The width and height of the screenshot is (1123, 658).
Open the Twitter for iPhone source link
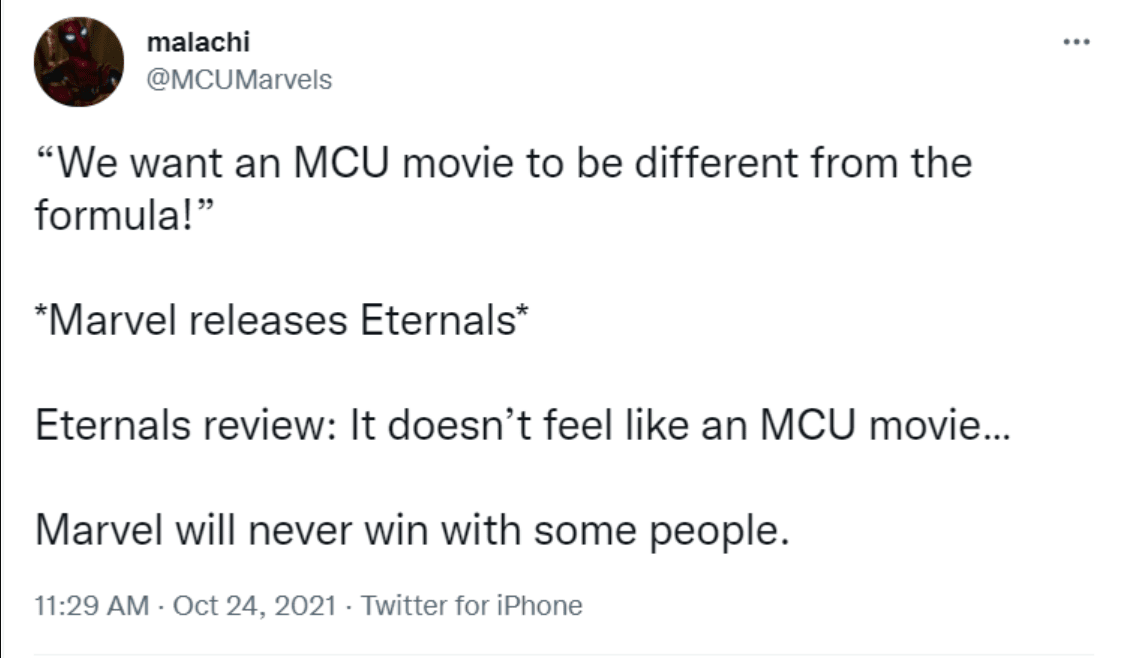coord(470,605)
